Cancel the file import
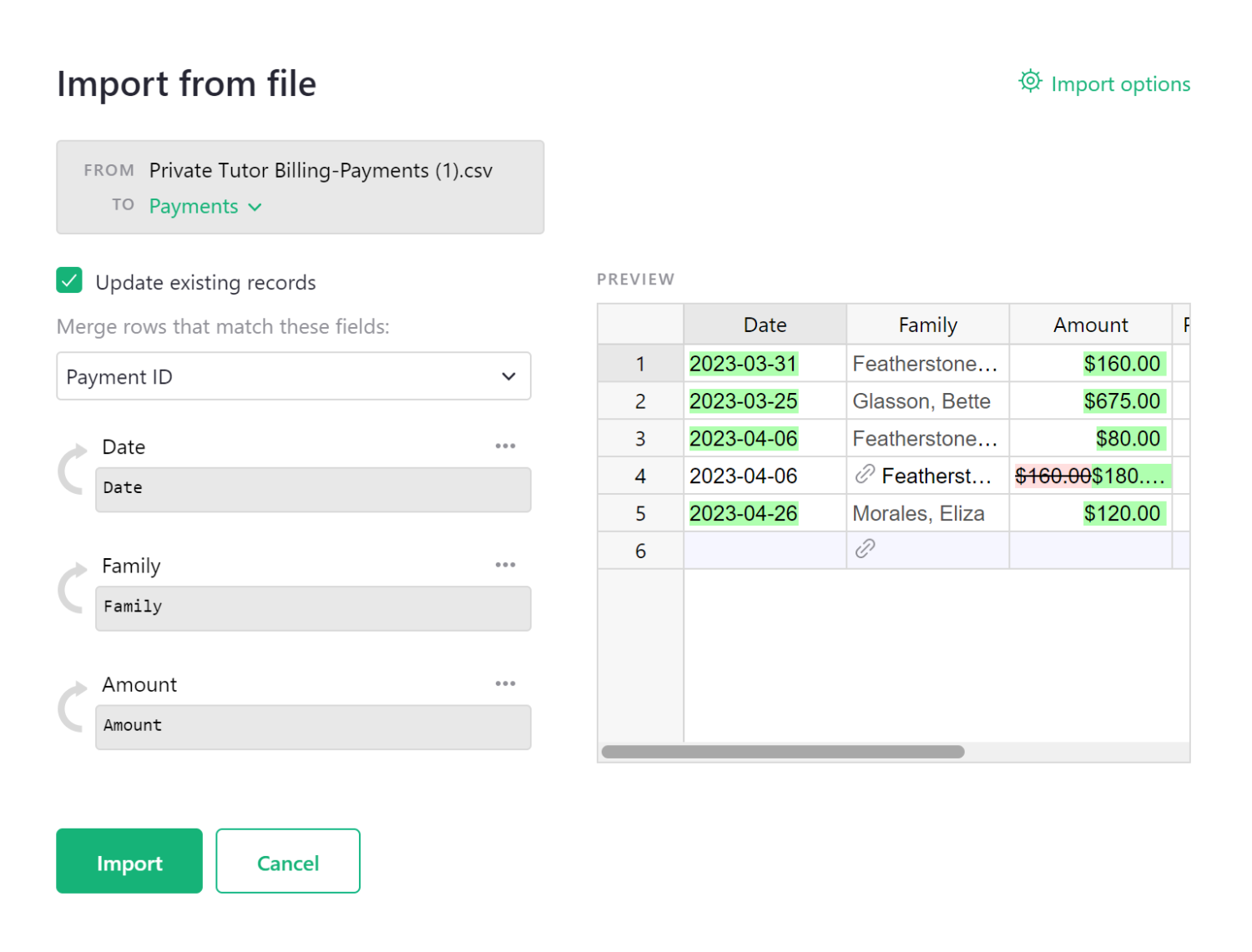1252x952 pixels. click(287, 862)
